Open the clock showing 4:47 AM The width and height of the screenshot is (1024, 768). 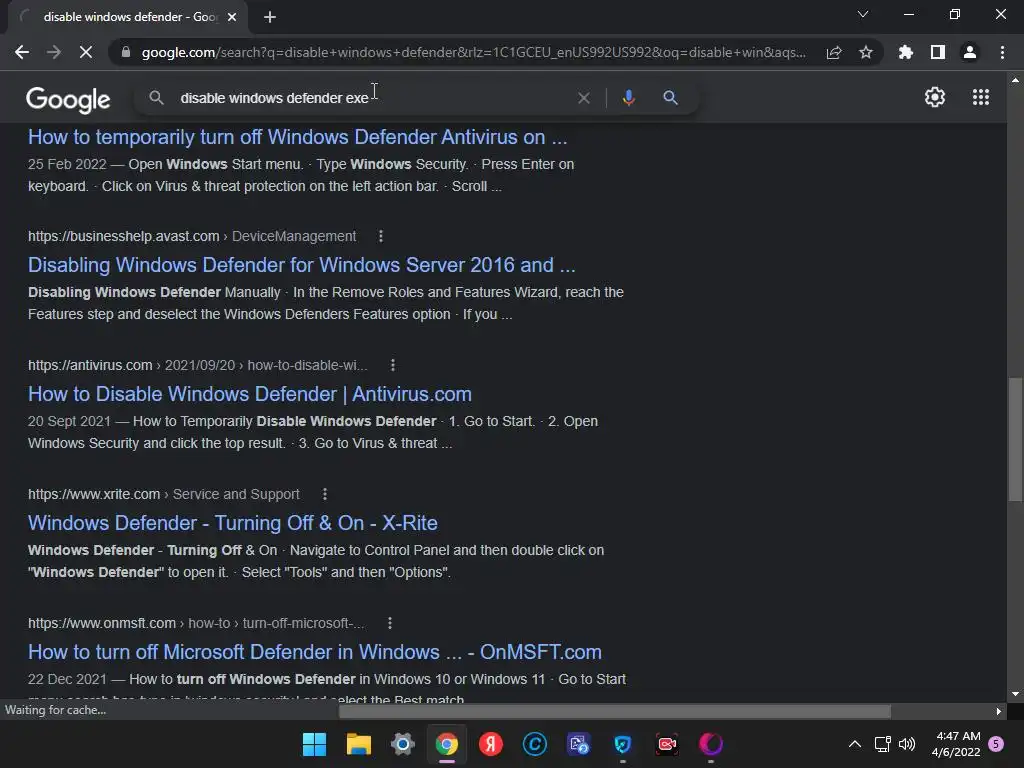click(x=956, y=744)
